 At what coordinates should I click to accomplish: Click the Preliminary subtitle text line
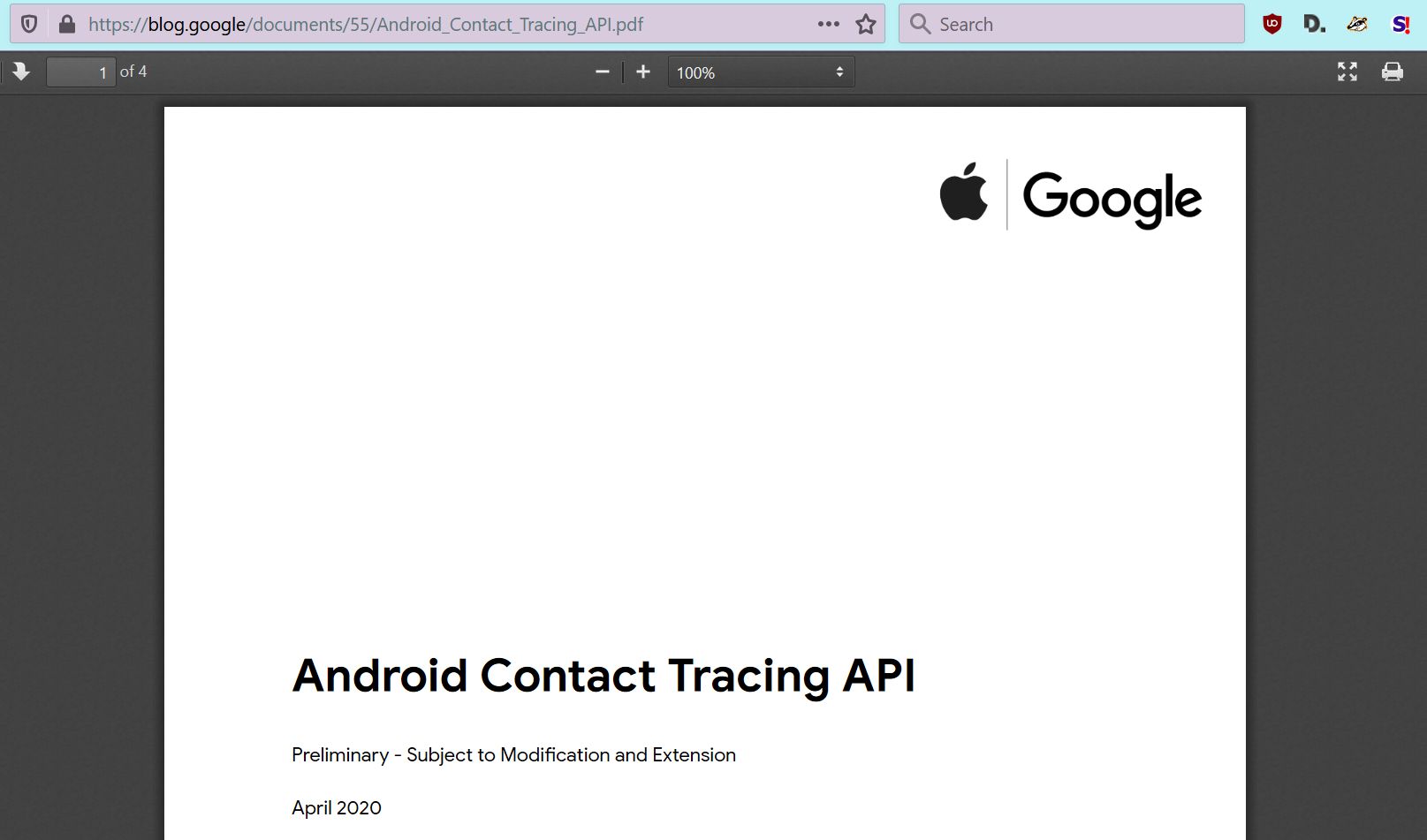[x=513, y=755]
